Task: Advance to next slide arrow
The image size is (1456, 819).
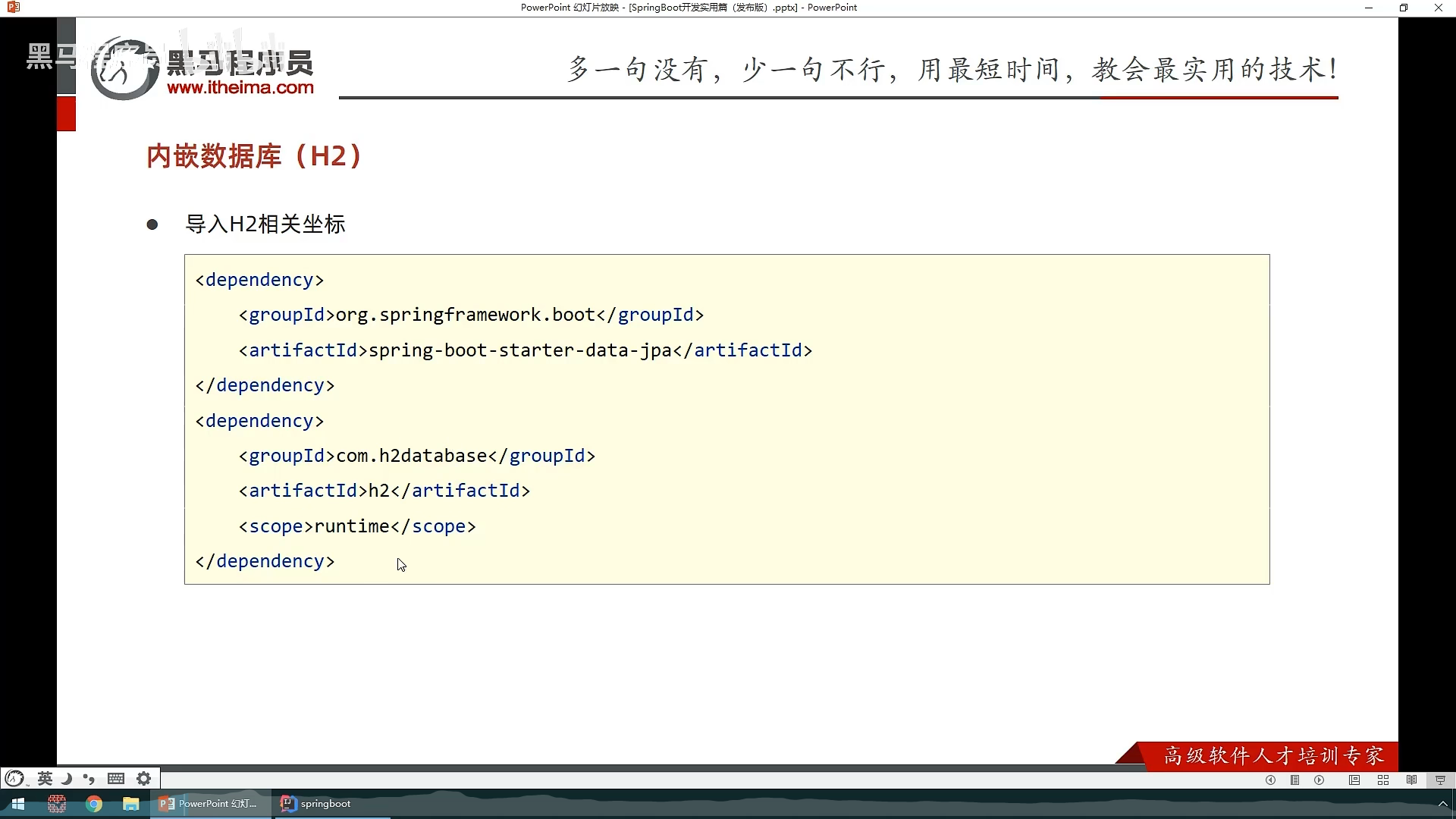Action: 1319,780
